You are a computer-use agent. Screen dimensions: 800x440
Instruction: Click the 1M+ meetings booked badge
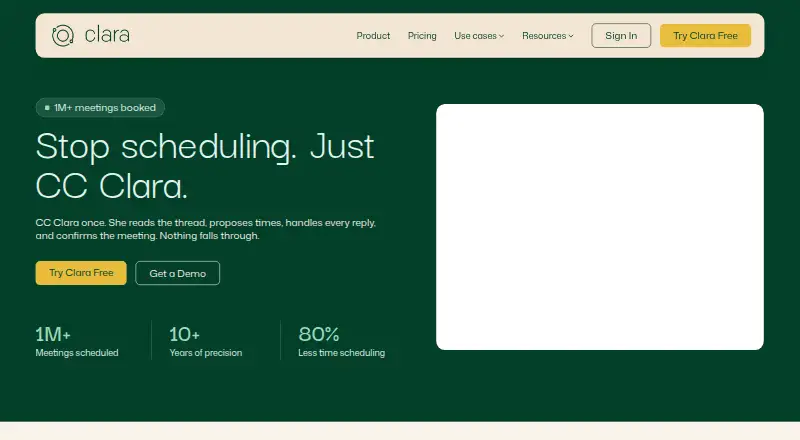(100, 108)
